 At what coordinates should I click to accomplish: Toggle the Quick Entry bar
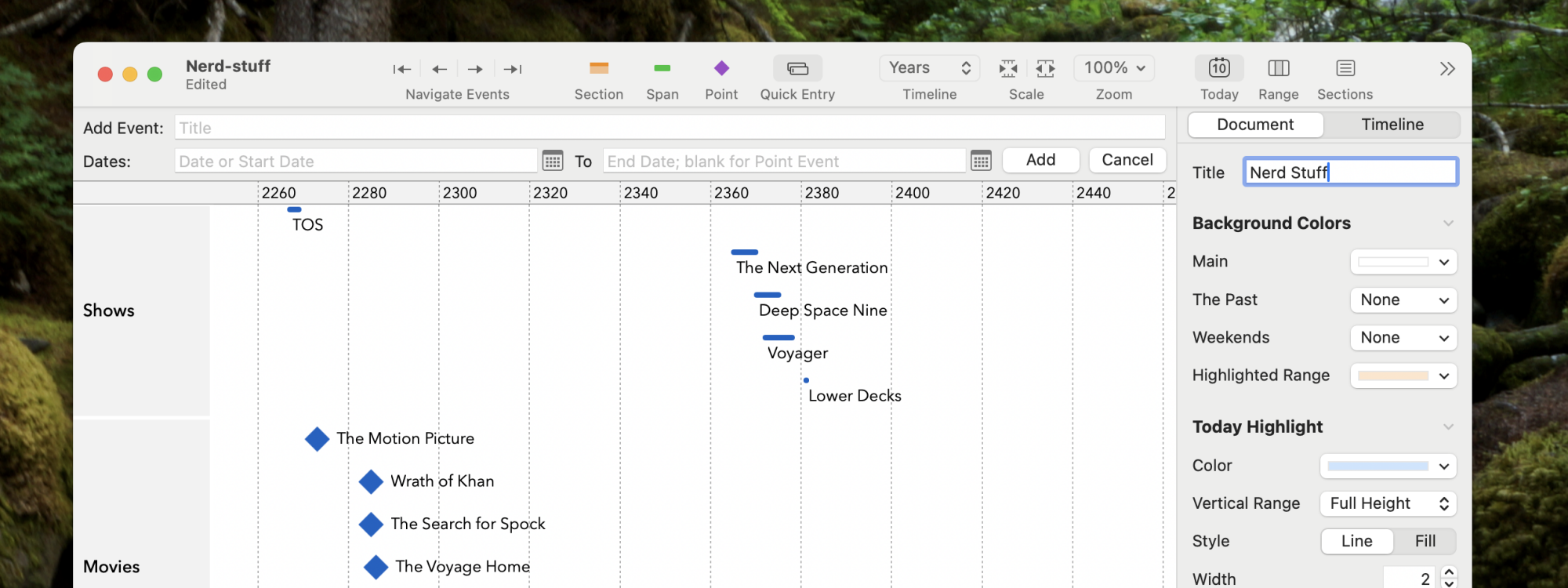pyautogui.click(x=797, y=69)
